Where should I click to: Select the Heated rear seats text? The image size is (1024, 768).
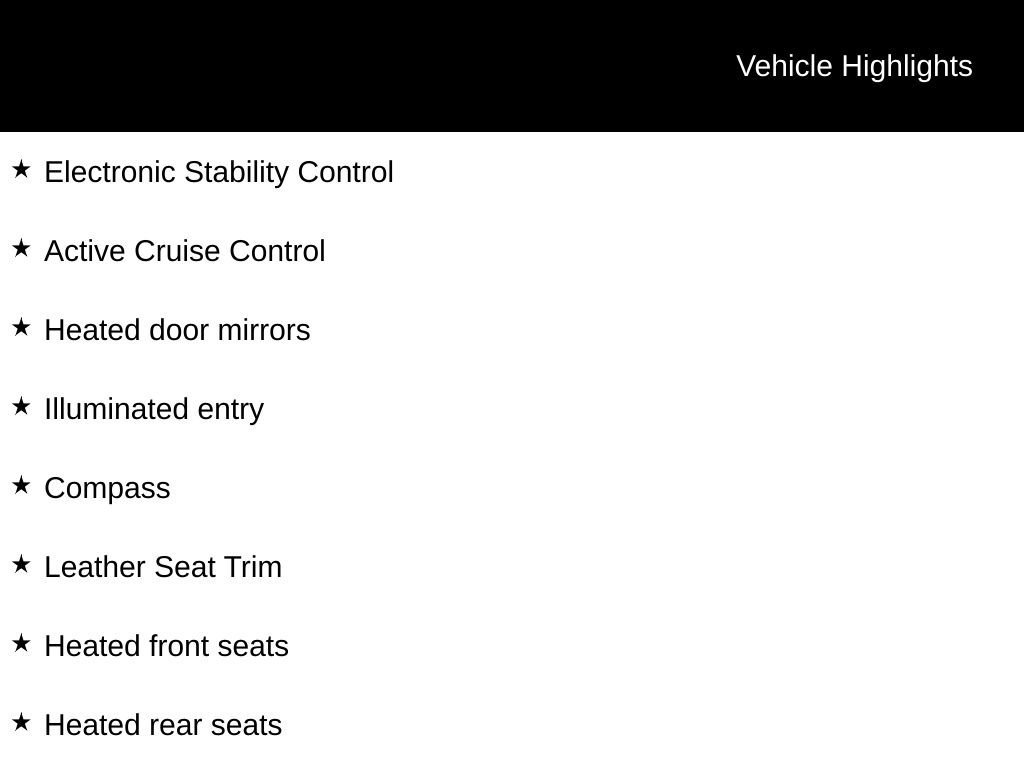[x=163, y=726]
